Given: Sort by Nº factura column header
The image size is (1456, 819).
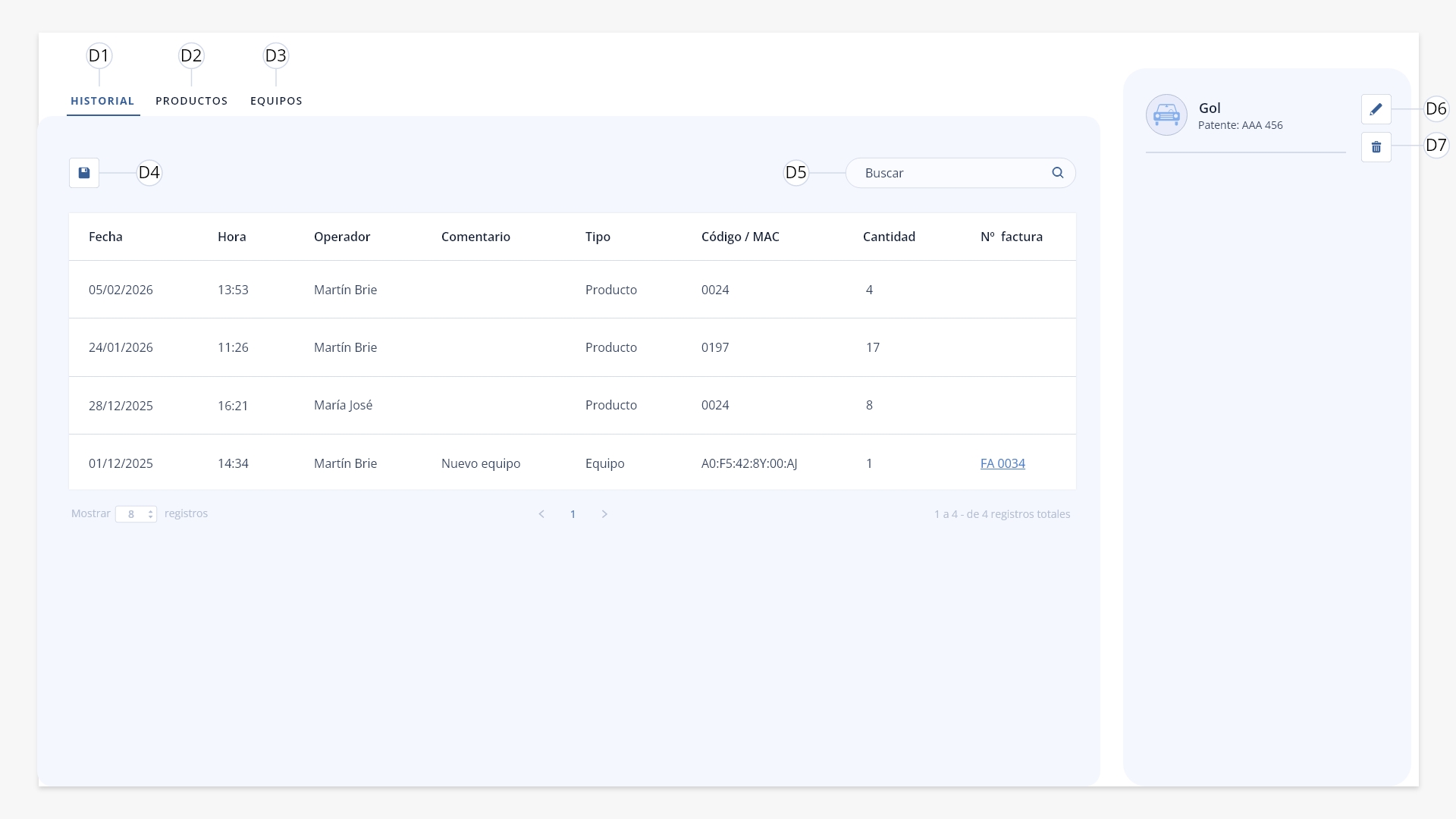Looking at the screenshot, I should [x=1012, y=237].
